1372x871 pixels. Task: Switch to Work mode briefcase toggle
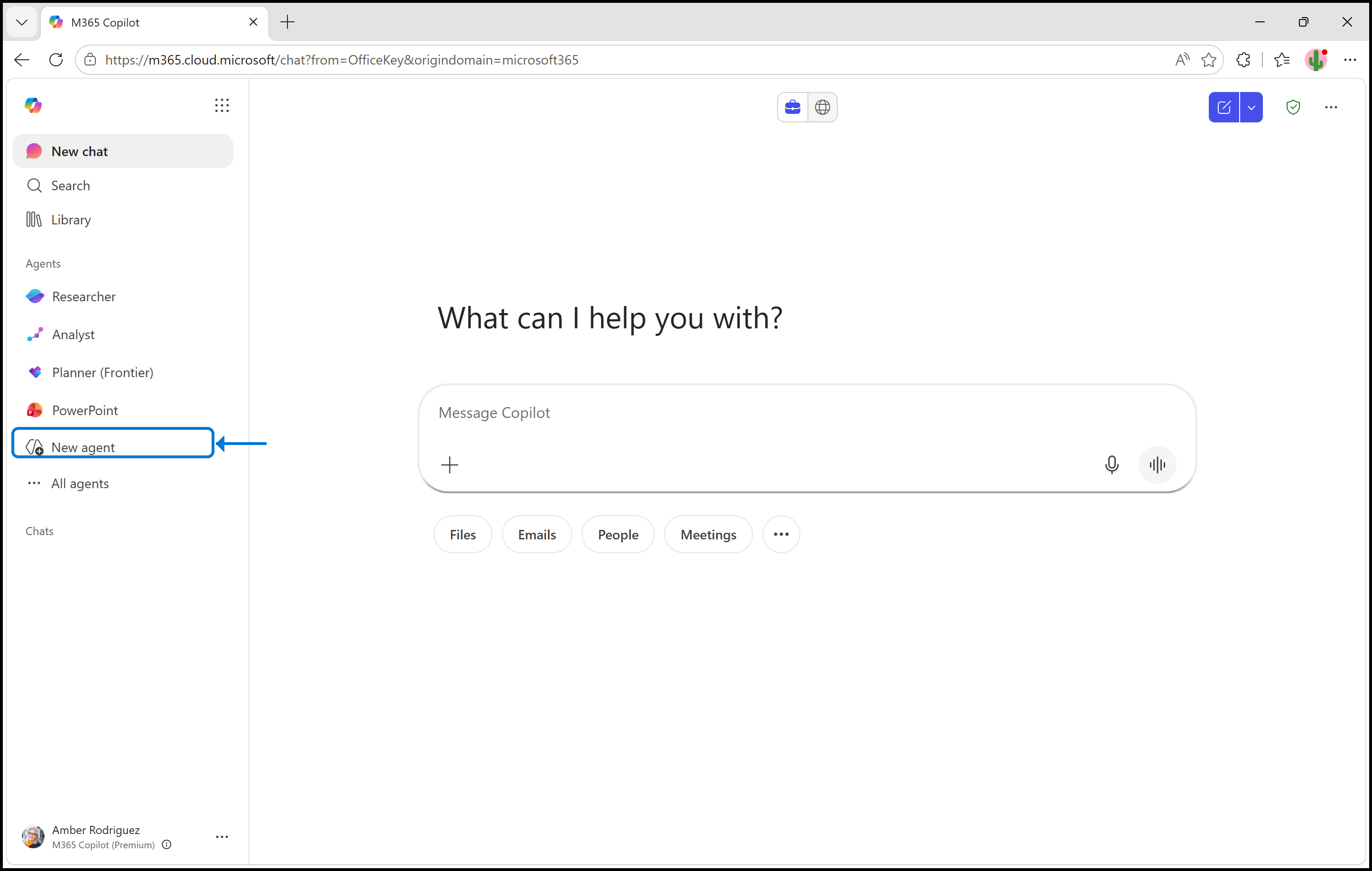tap(793, 107)
